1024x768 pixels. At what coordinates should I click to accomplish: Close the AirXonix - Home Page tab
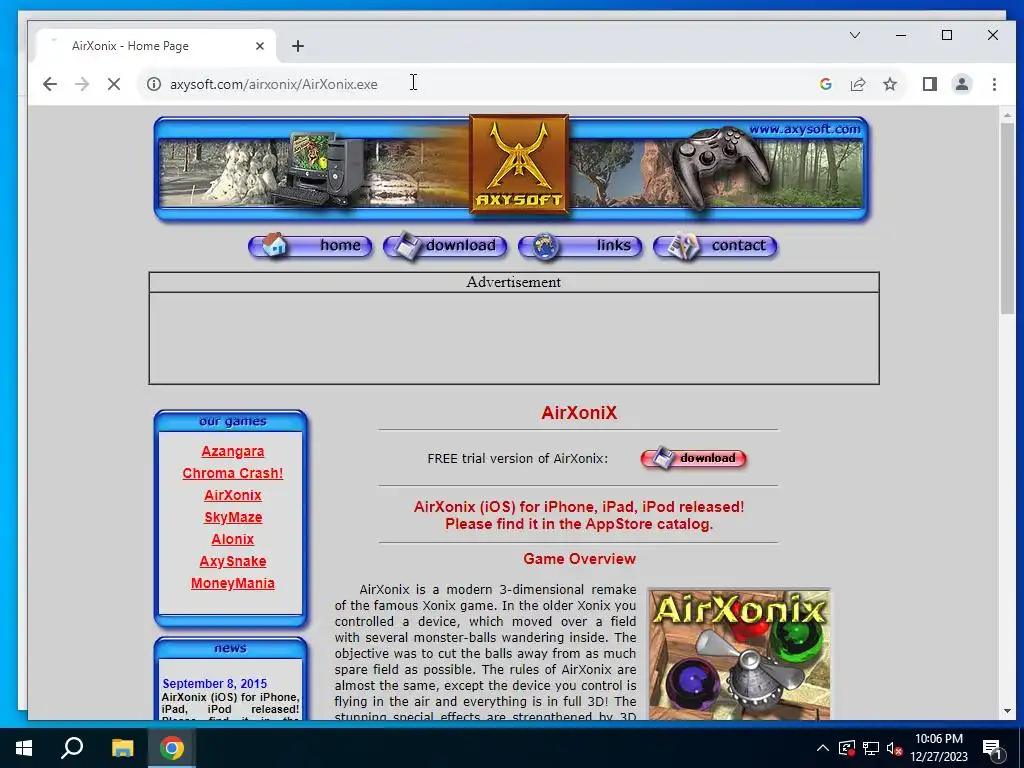[260, 46]
